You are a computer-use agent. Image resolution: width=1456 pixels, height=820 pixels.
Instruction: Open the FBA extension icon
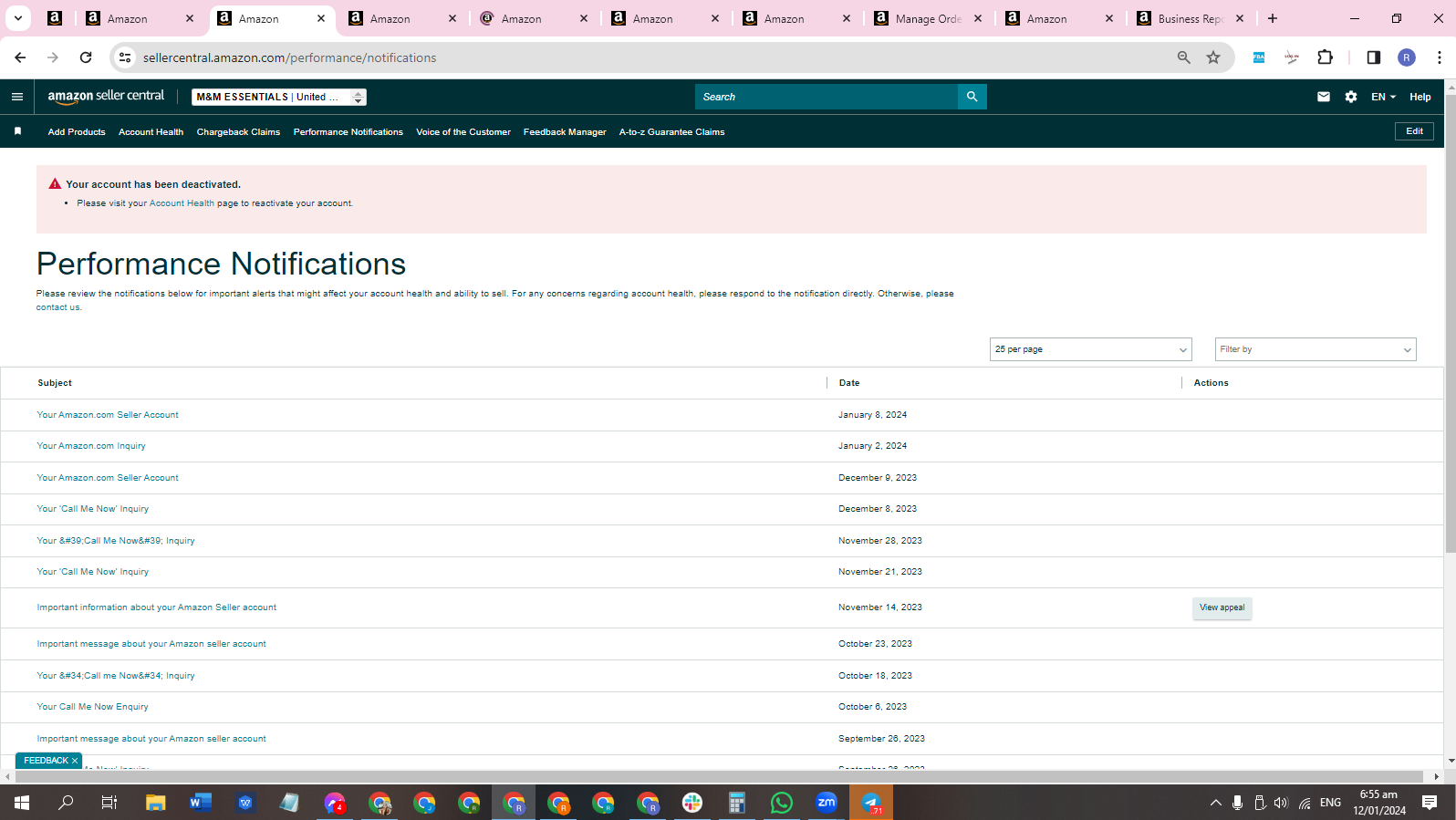[1259, 57]
